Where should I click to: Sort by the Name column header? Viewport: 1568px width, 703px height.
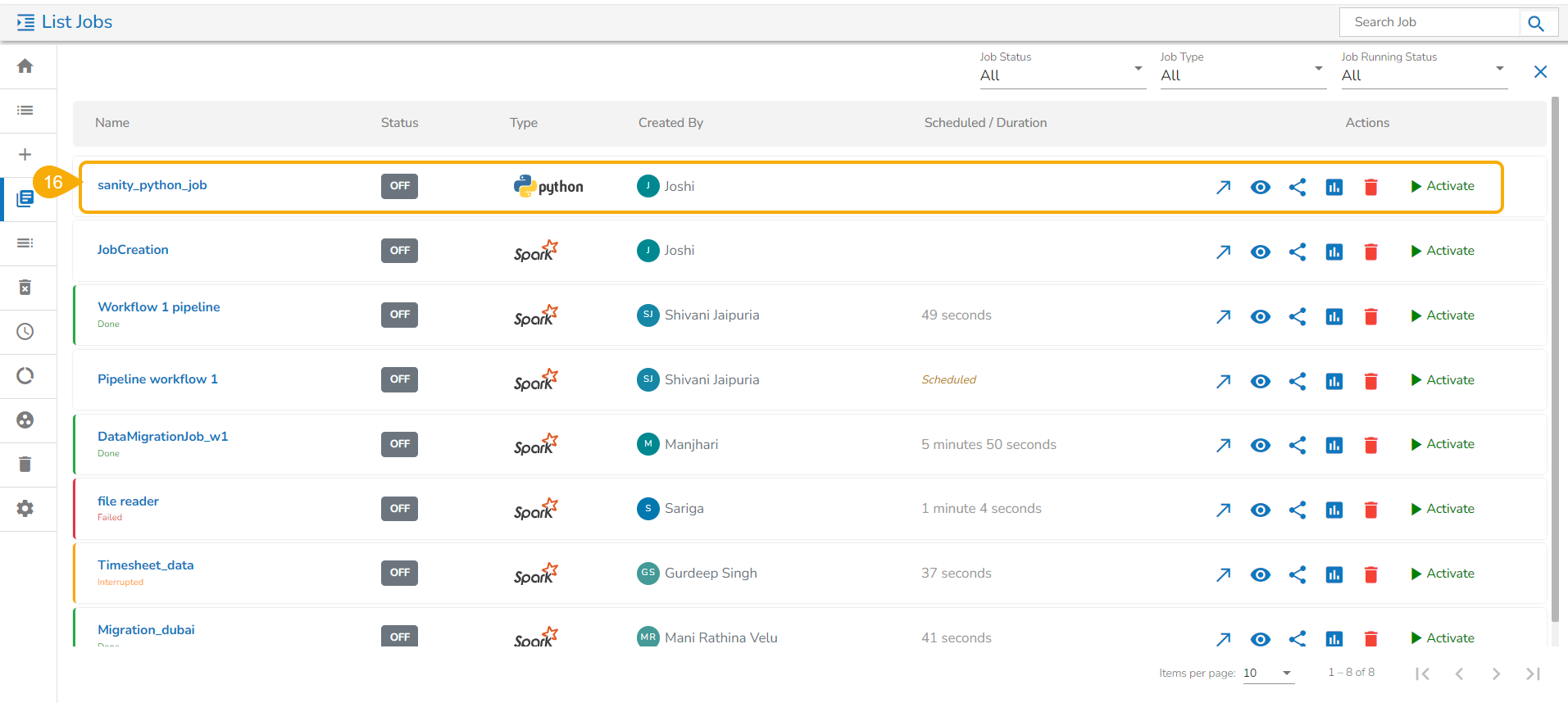112,123
